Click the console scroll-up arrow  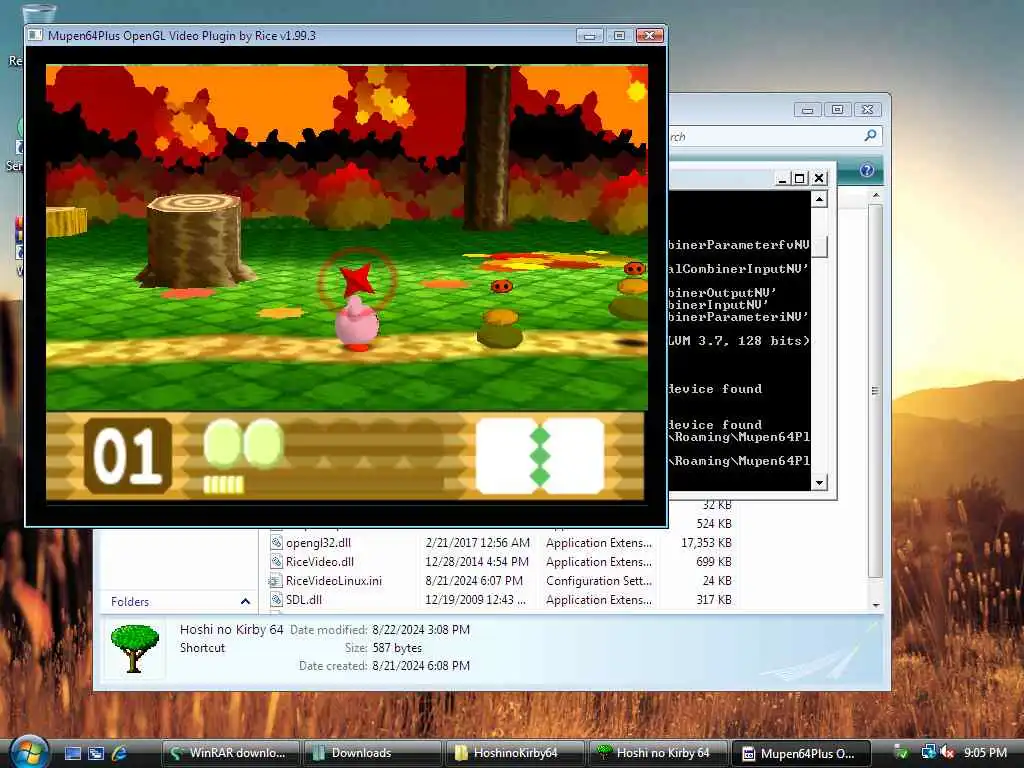(820, 199)
